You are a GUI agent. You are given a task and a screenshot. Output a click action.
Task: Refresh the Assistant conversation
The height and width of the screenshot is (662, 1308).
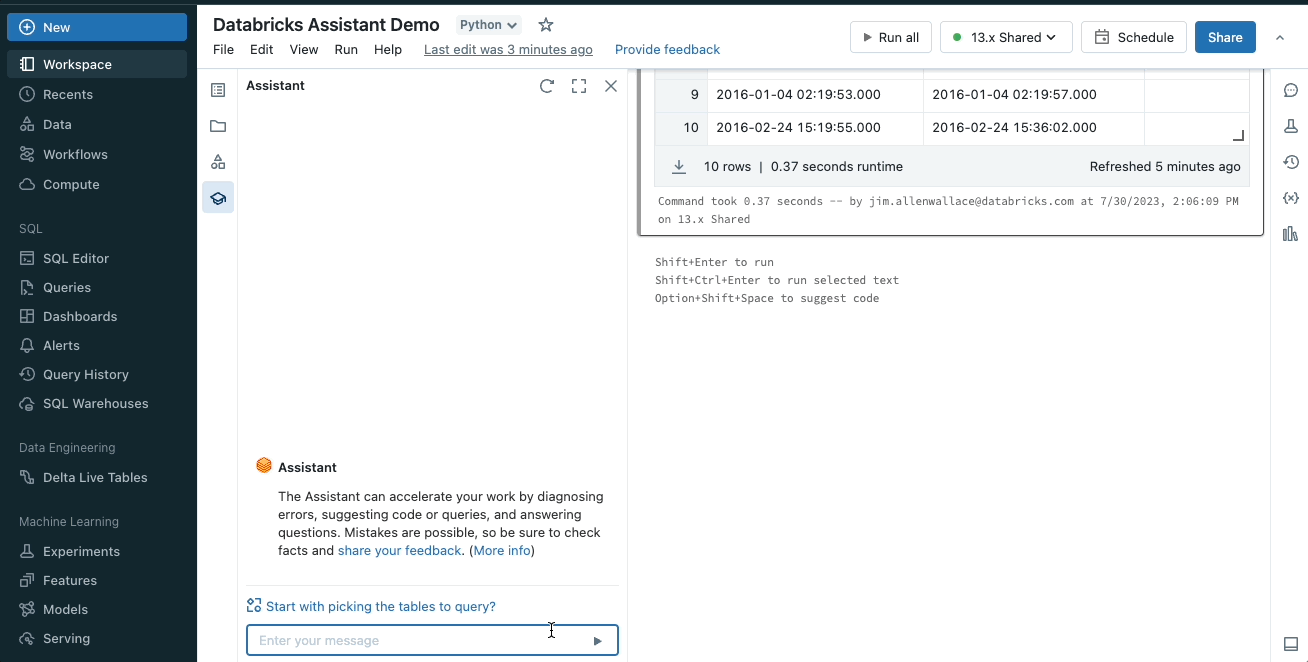[546, 86]
